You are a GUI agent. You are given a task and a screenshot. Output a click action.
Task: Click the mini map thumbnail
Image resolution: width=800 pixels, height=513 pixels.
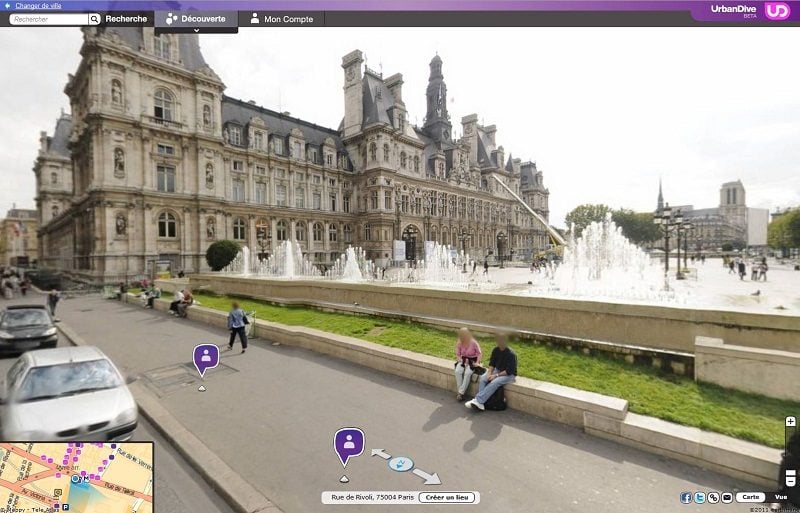76,477
